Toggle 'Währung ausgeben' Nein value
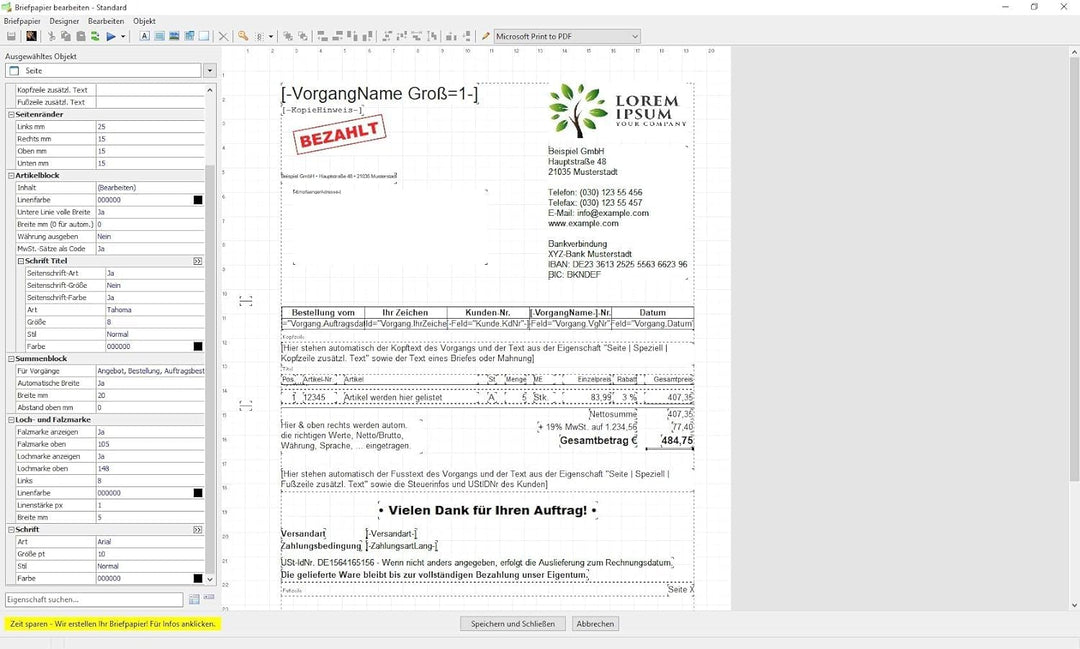This screenshot has height=649, width=1080. (150, 237)
